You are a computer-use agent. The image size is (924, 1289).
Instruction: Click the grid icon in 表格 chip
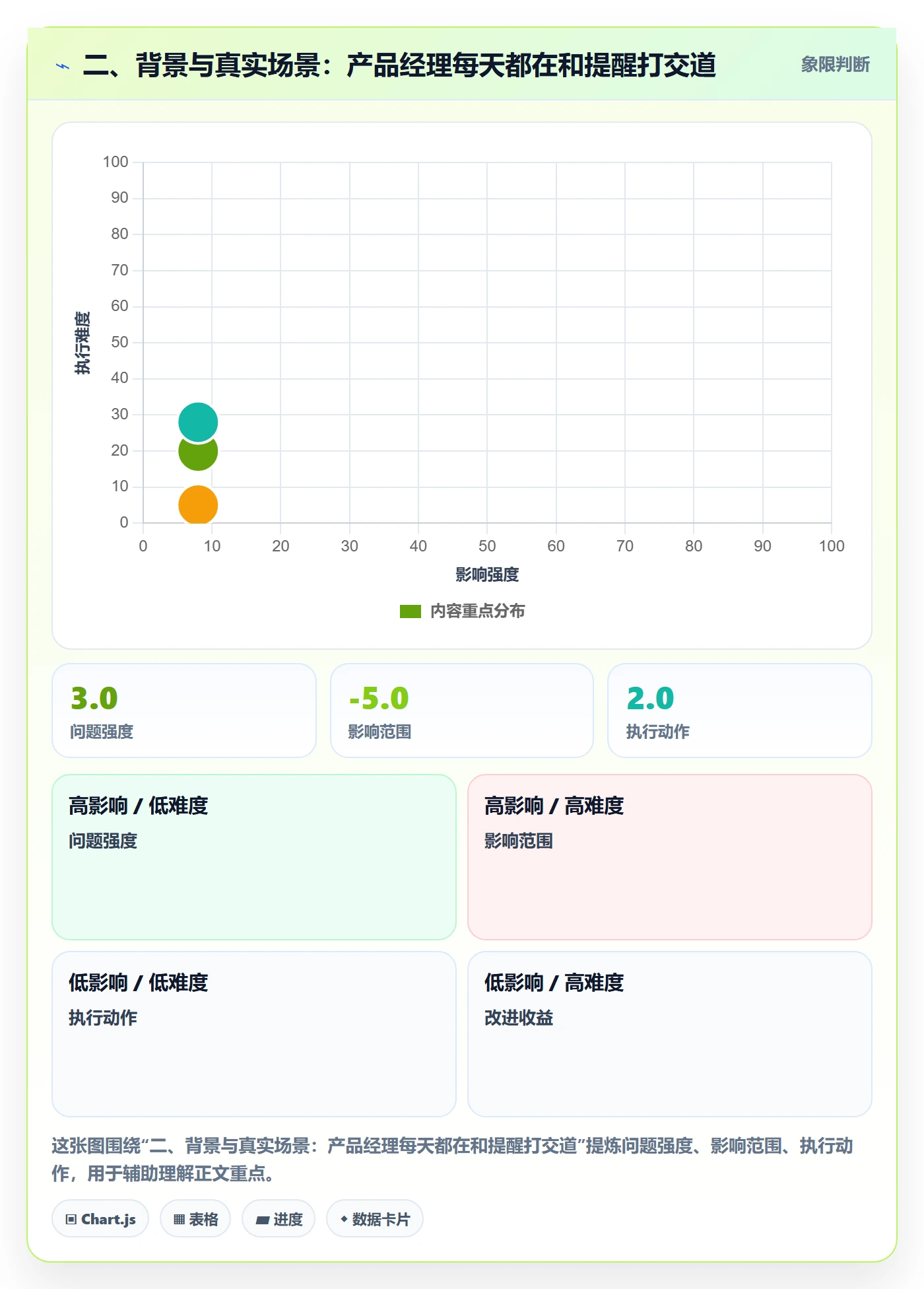pos(180,1220)
